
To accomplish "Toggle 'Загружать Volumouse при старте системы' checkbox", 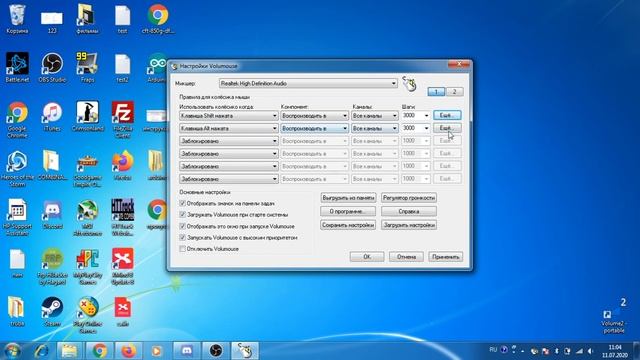I will pyautogui.click(x=182, y=214).
